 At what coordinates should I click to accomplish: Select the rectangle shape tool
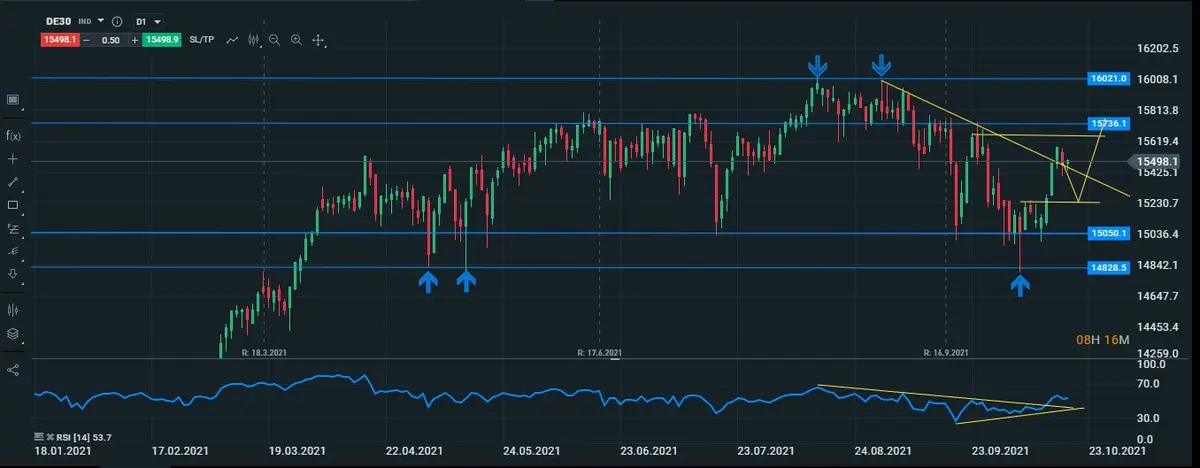pos(13,205)
